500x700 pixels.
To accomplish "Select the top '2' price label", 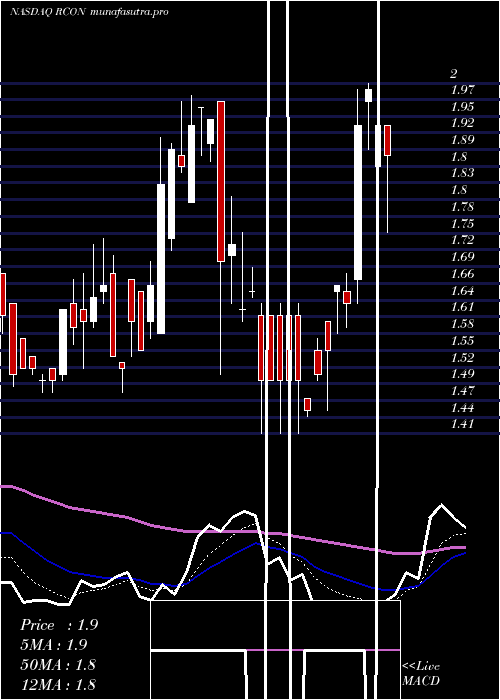I will [x=454, y=74].
